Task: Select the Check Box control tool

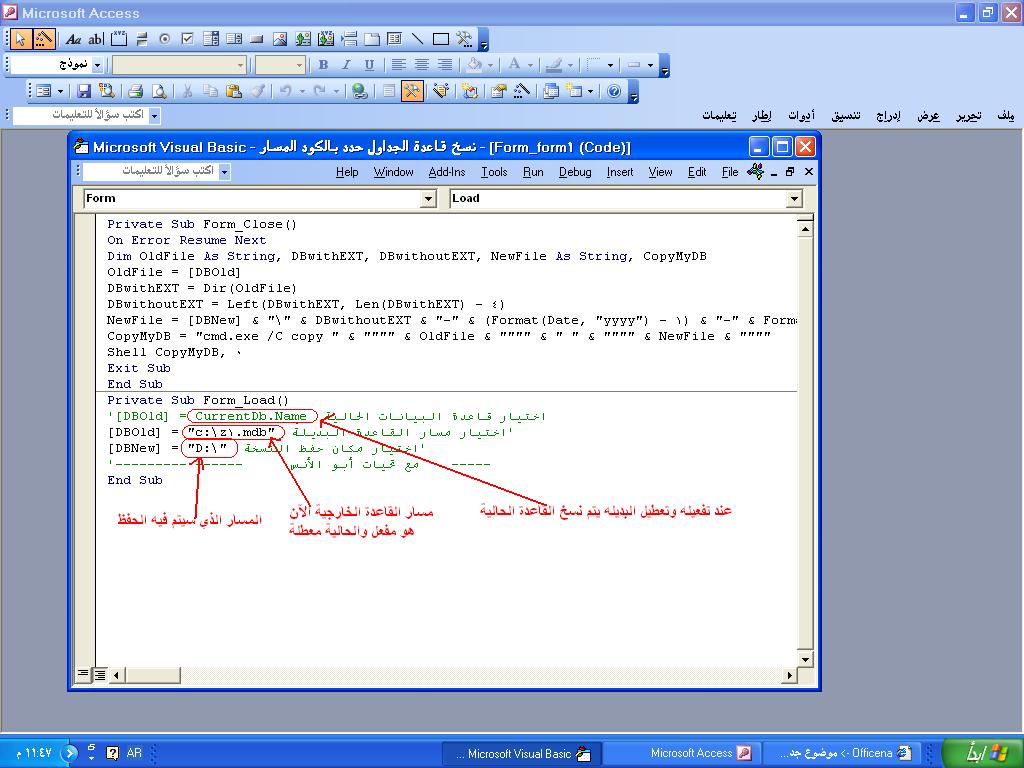Action: coord(187,39)
